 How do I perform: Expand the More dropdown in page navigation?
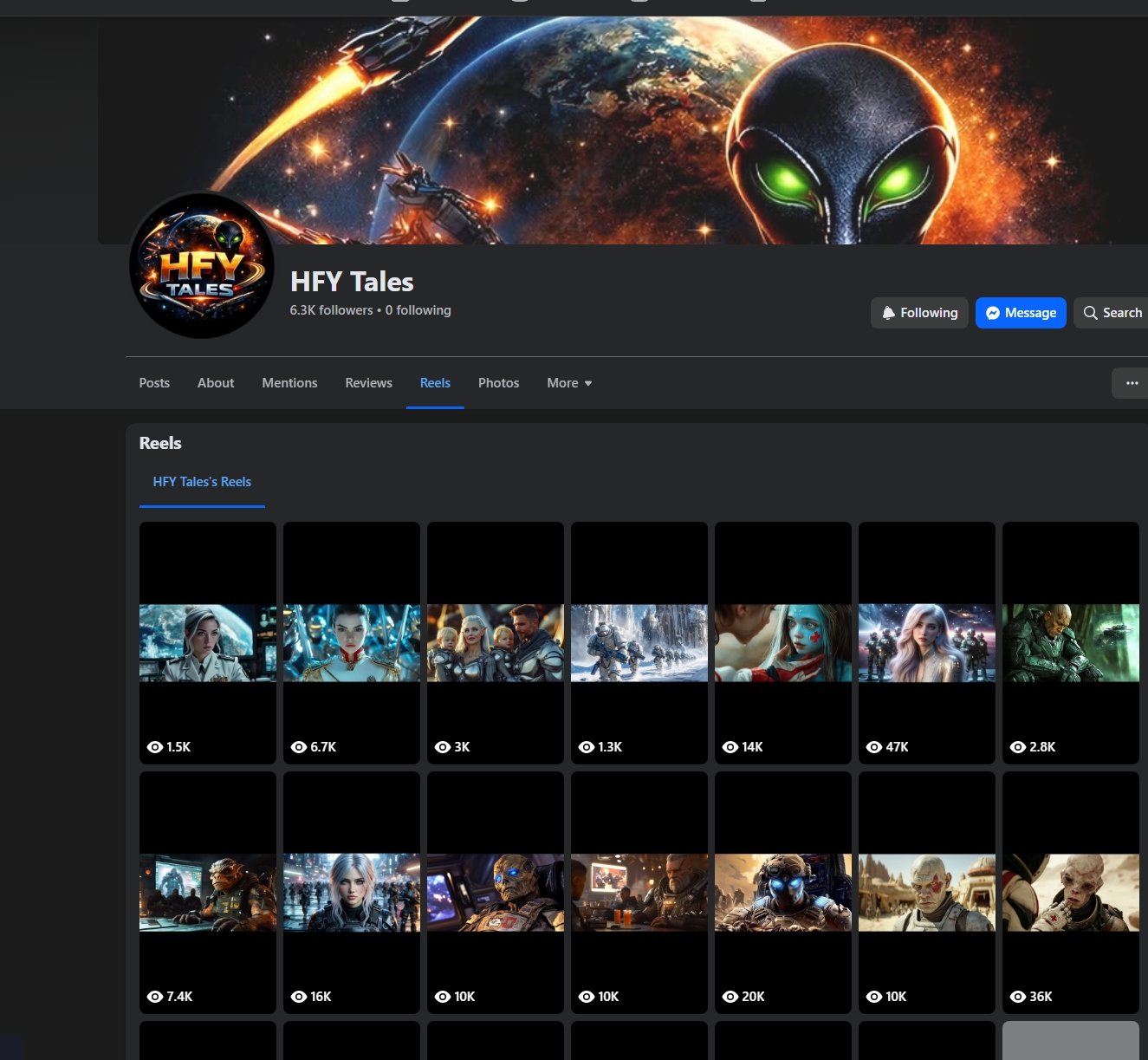568,383
